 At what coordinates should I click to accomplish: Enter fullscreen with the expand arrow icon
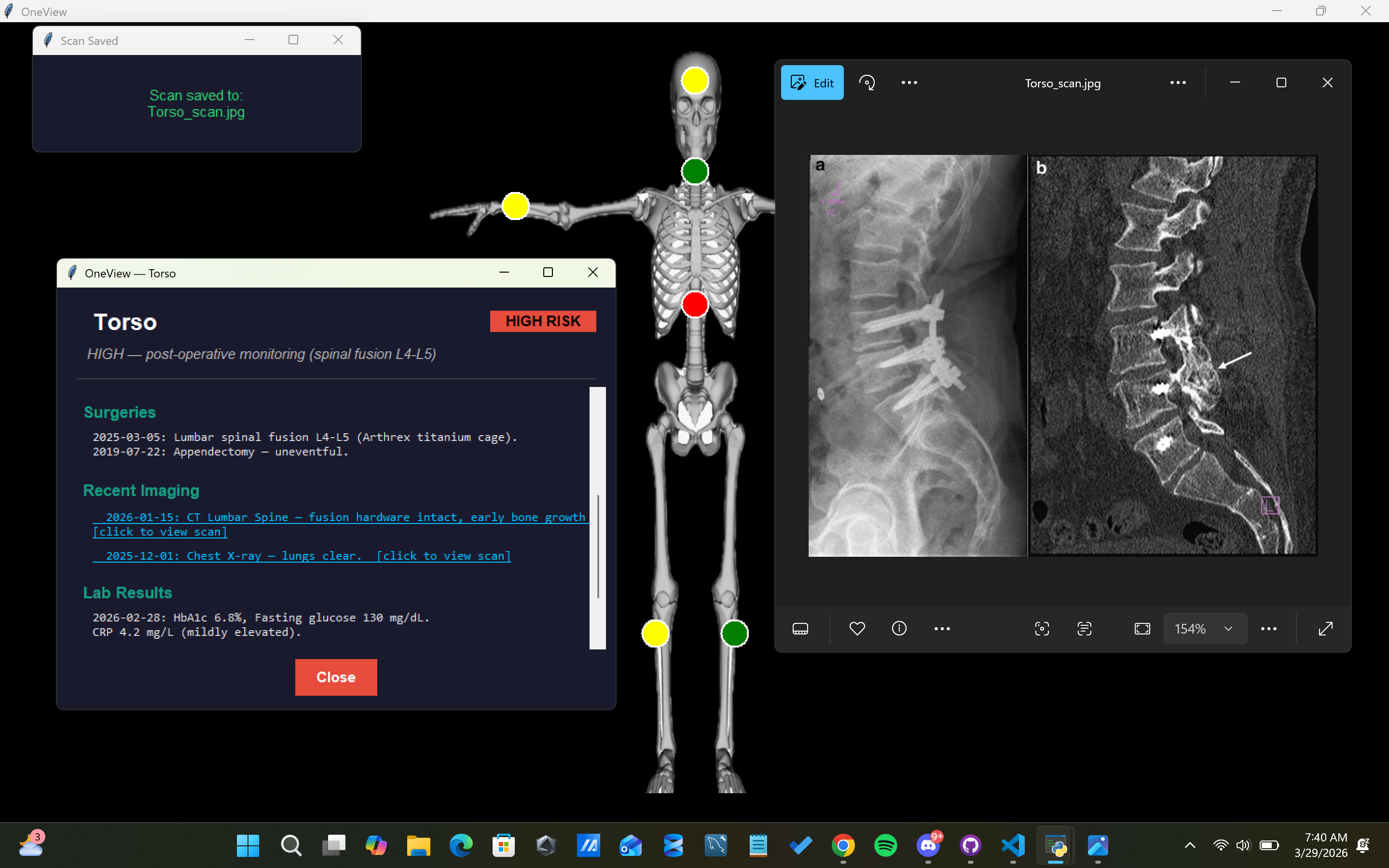point(1325,629)
